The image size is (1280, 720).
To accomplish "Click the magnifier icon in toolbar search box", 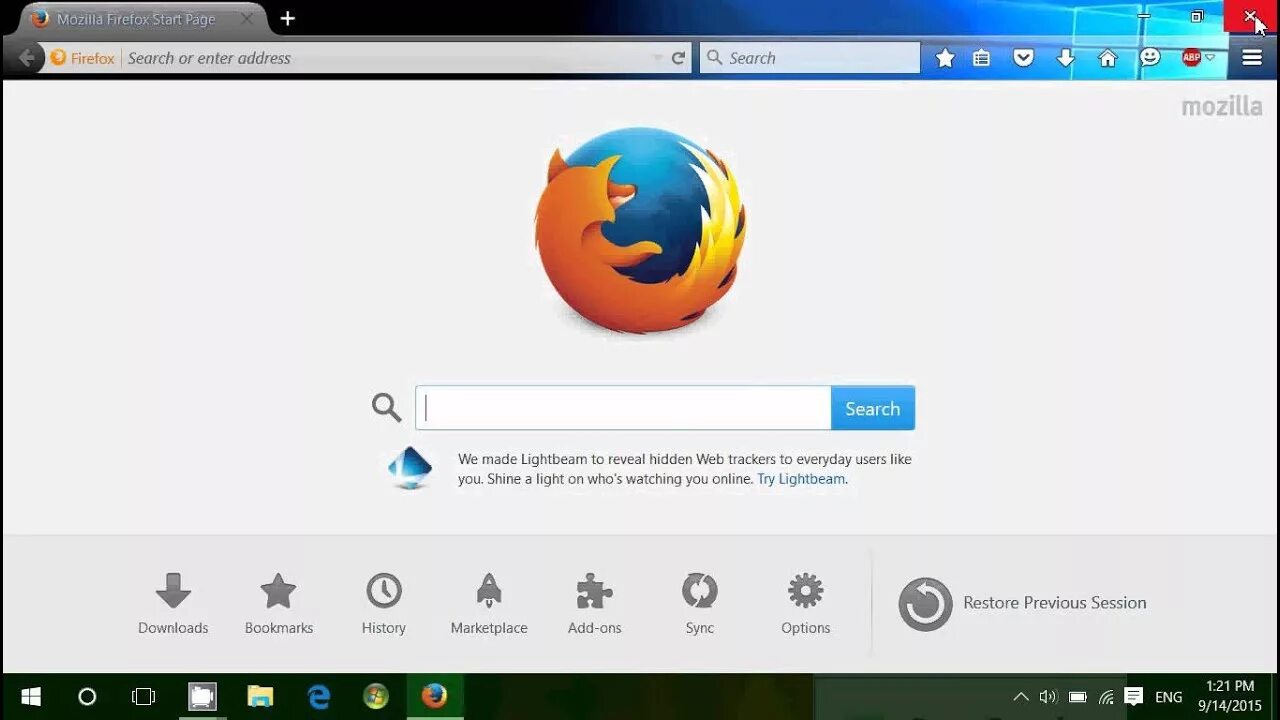I will [714, 58].
